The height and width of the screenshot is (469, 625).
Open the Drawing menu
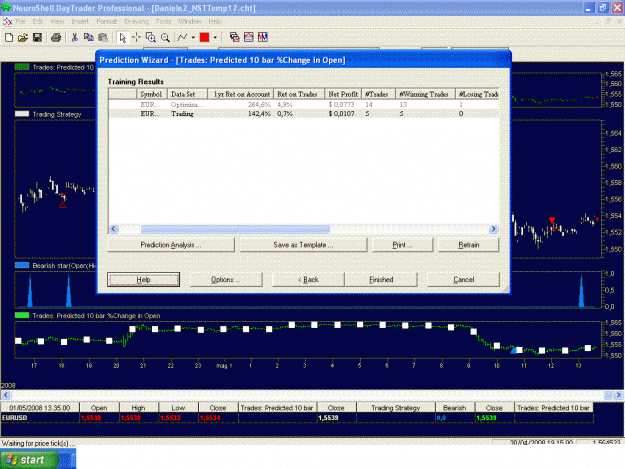click(x=136, y=22)
